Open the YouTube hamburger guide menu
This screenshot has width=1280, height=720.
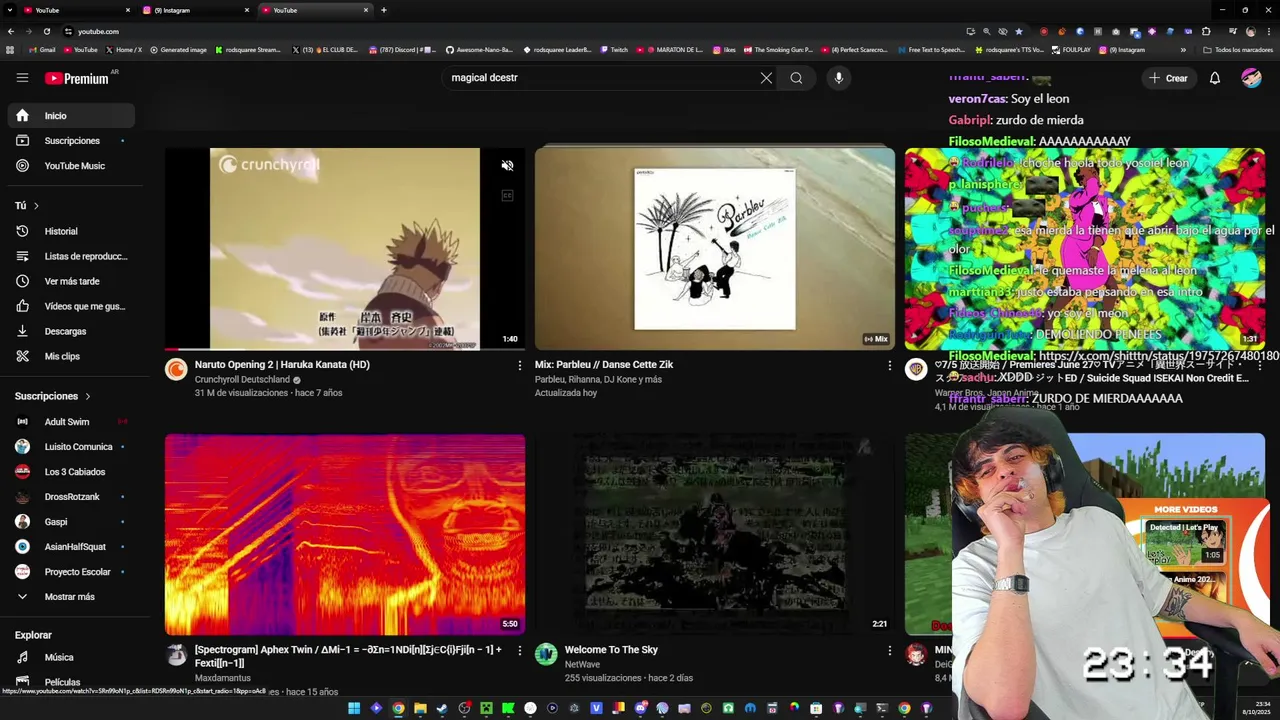pos(22,78)
